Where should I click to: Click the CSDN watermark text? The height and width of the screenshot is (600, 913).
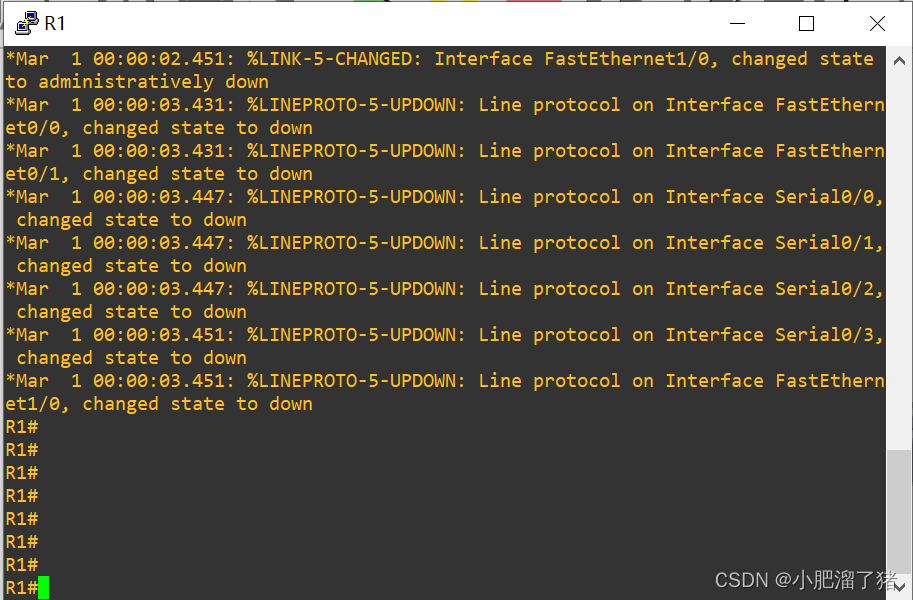tap(806, 580)
